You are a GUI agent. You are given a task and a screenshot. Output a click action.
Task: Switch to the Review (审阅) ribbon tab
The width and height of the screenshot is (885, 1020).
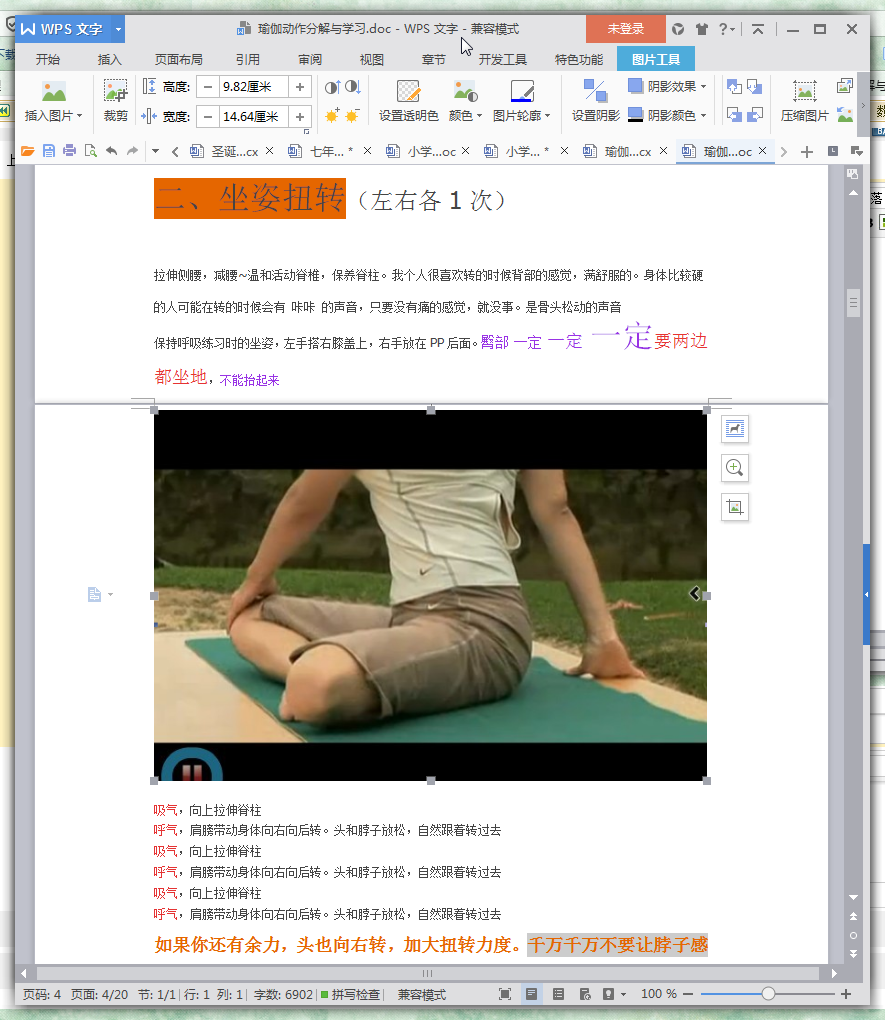[310, 59]
